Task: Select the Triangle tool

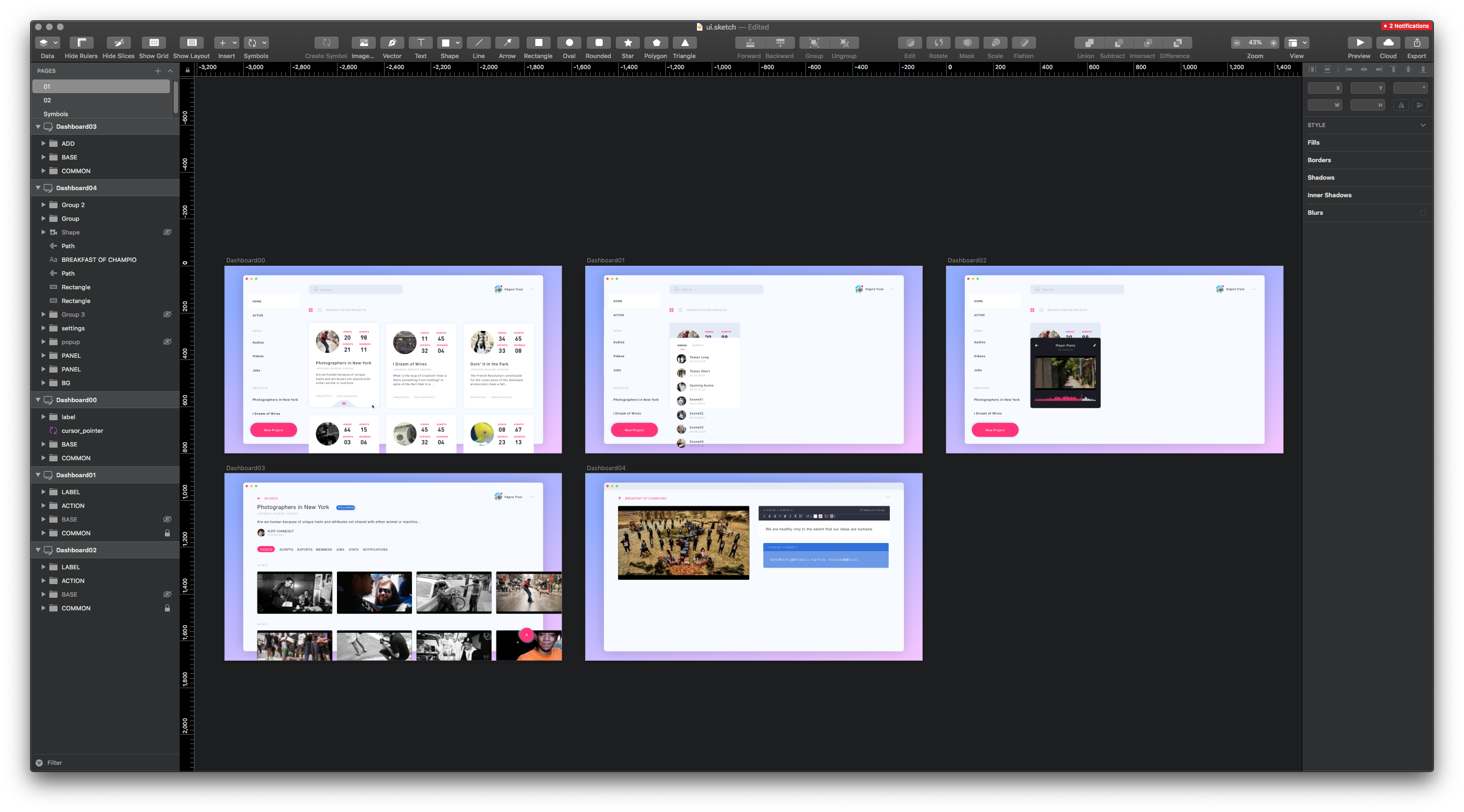Action: [684, 43]
